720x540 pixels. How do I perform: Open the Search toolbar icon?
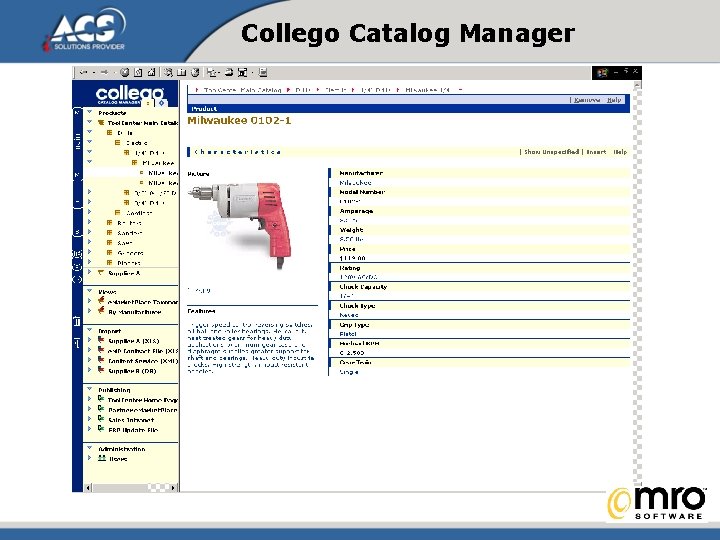coord(169,72)
